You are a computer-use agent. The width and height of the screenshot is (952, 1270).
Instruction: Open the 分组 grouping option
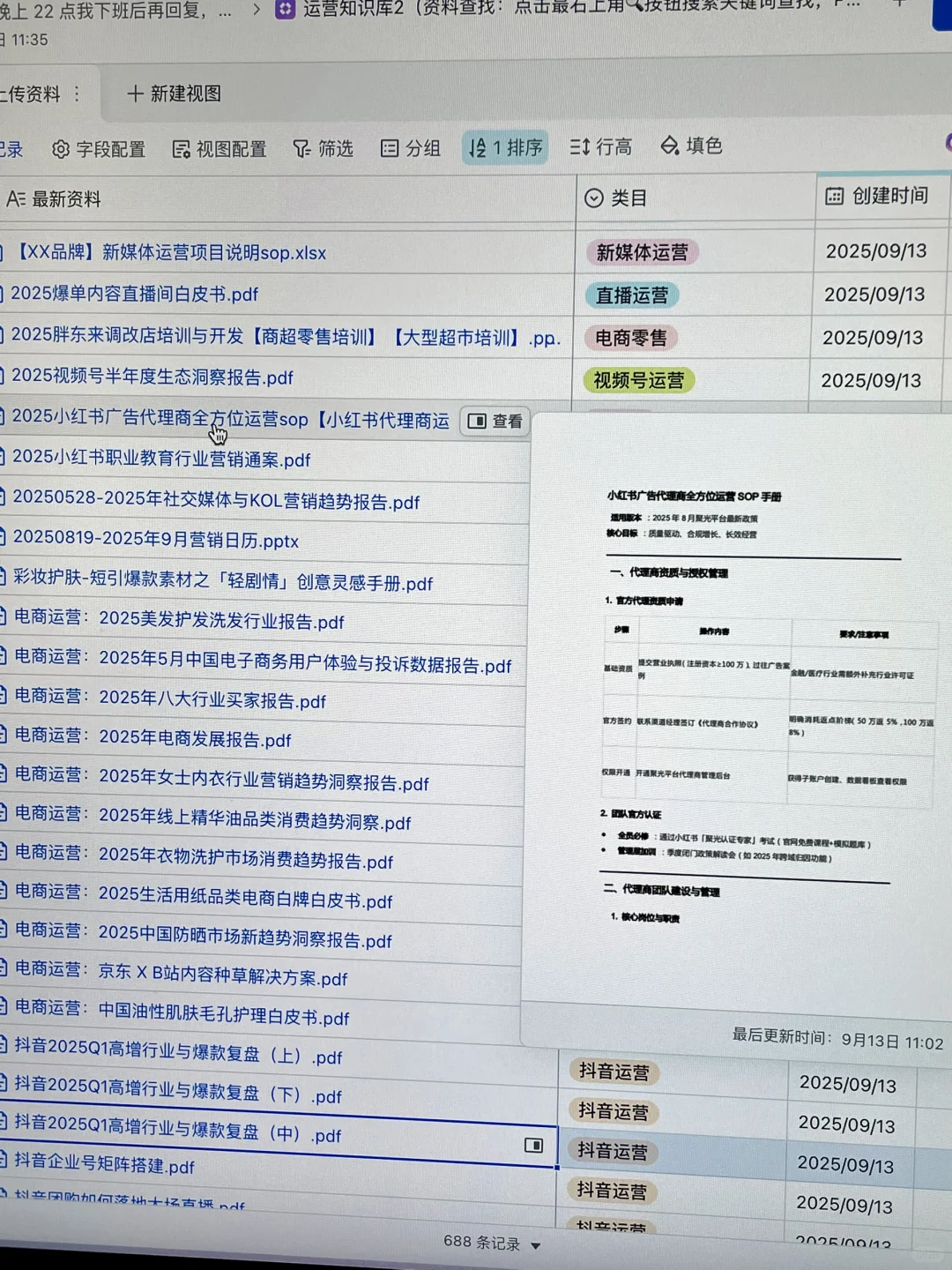[410, 148]
